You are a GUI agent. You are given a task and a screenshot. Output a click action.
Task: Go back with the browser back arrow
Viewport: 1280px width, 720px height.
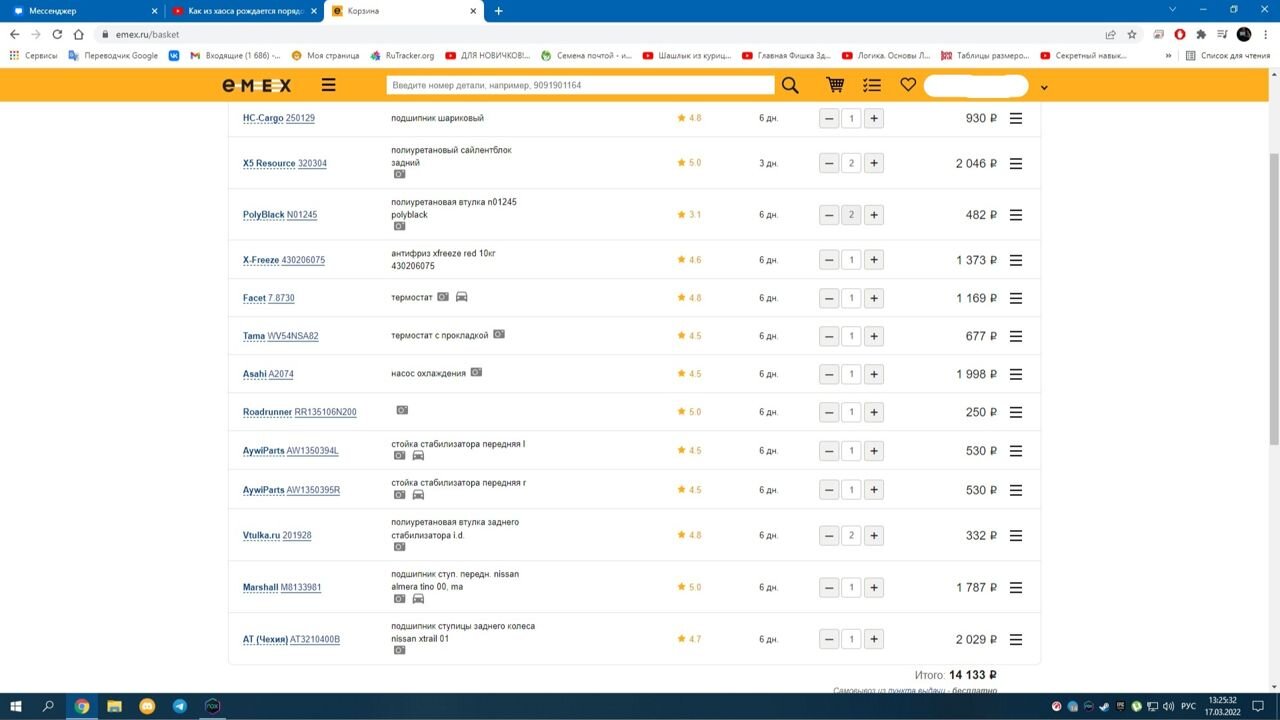pyautogui.click(x=14, y=34)
